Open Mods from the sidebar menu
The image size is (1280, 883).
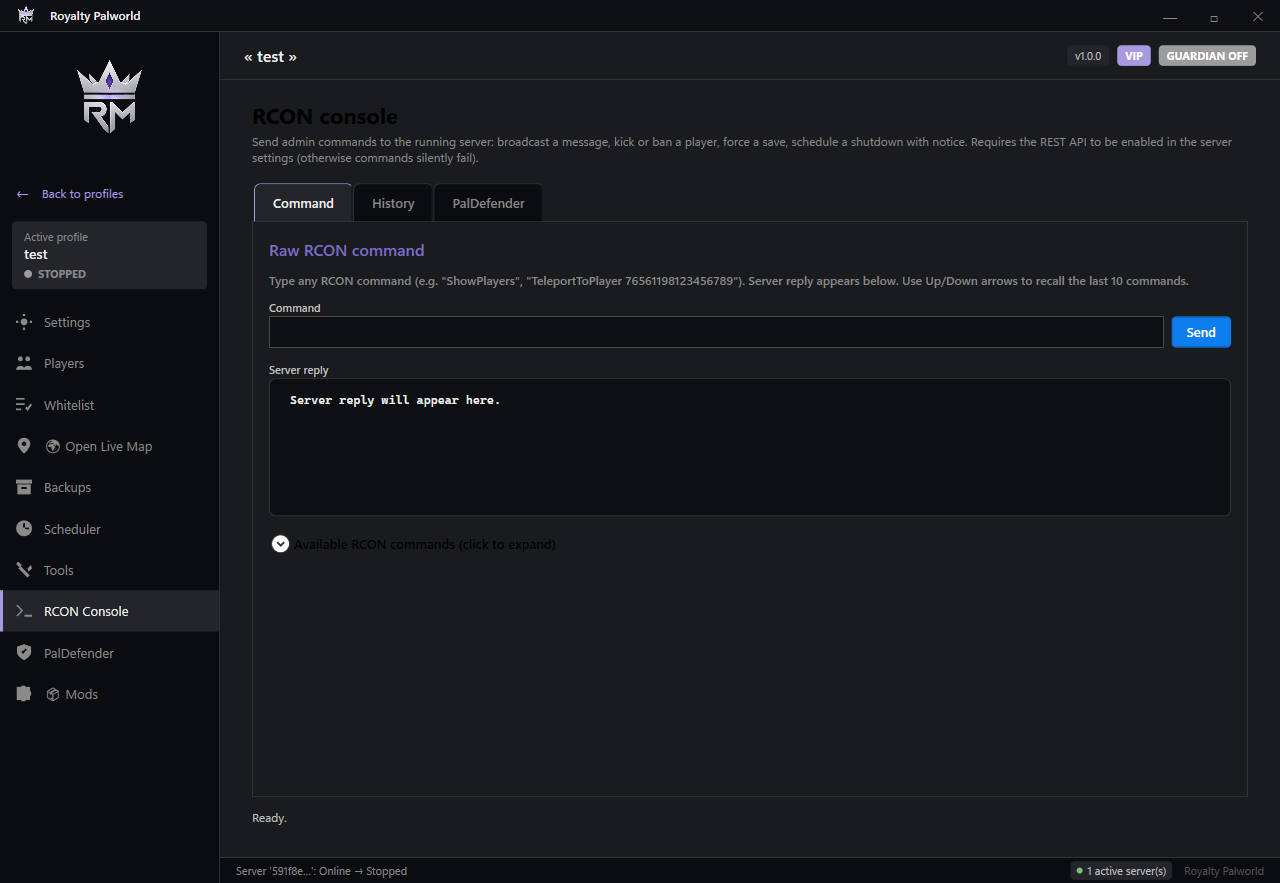coord(110,694)
